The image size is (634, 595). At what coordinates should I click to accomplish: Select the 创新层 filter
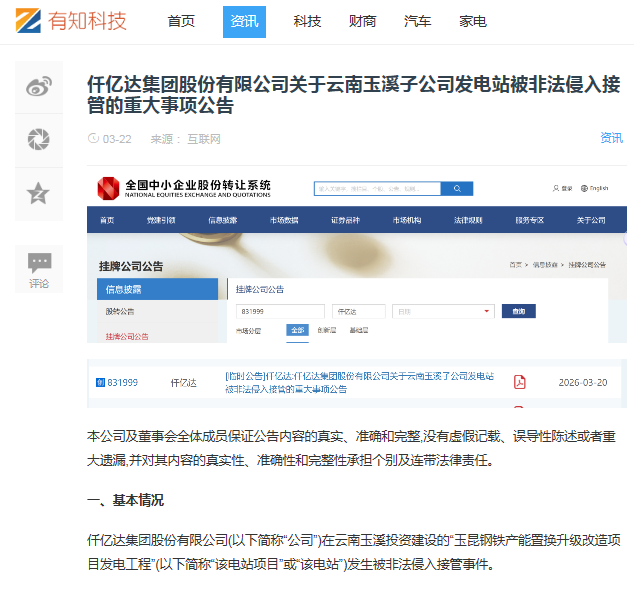[327, 330]
